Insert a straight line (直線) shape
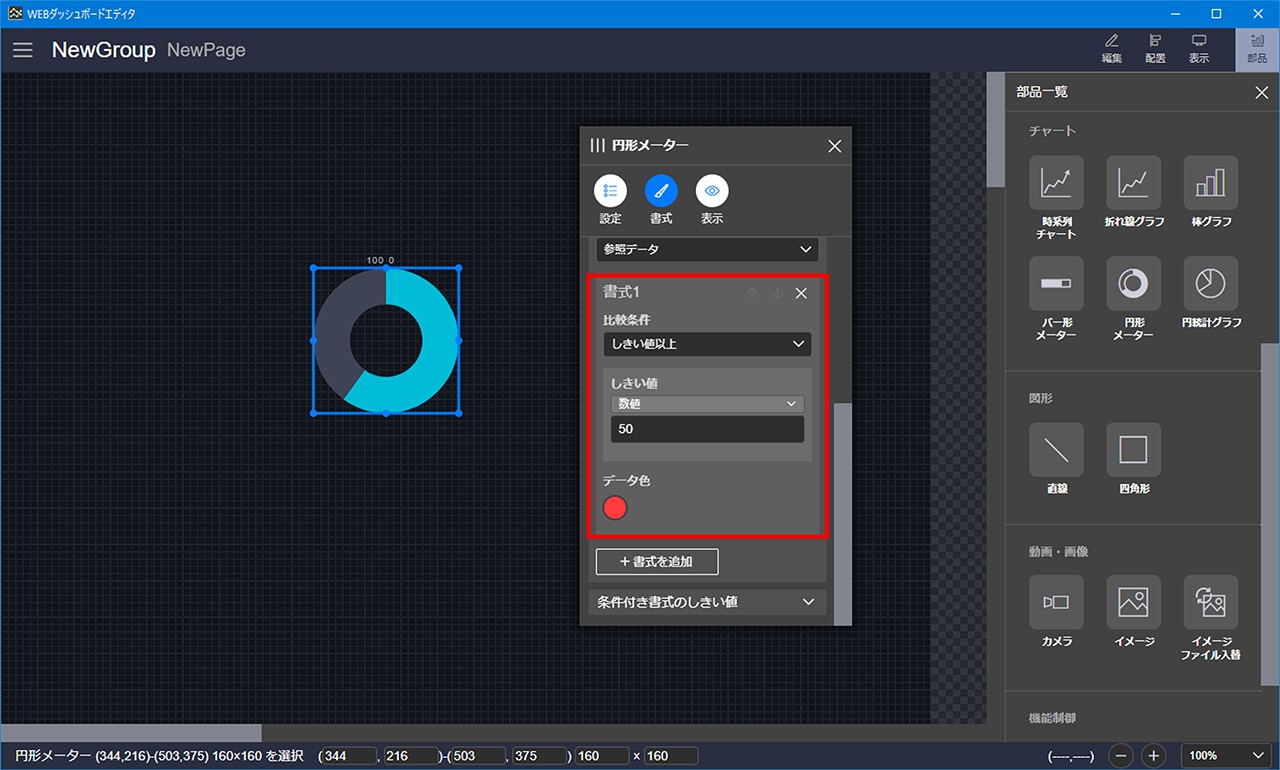Image resolution: width=1280 pixels, height=770 pixels. [1056, 450]
